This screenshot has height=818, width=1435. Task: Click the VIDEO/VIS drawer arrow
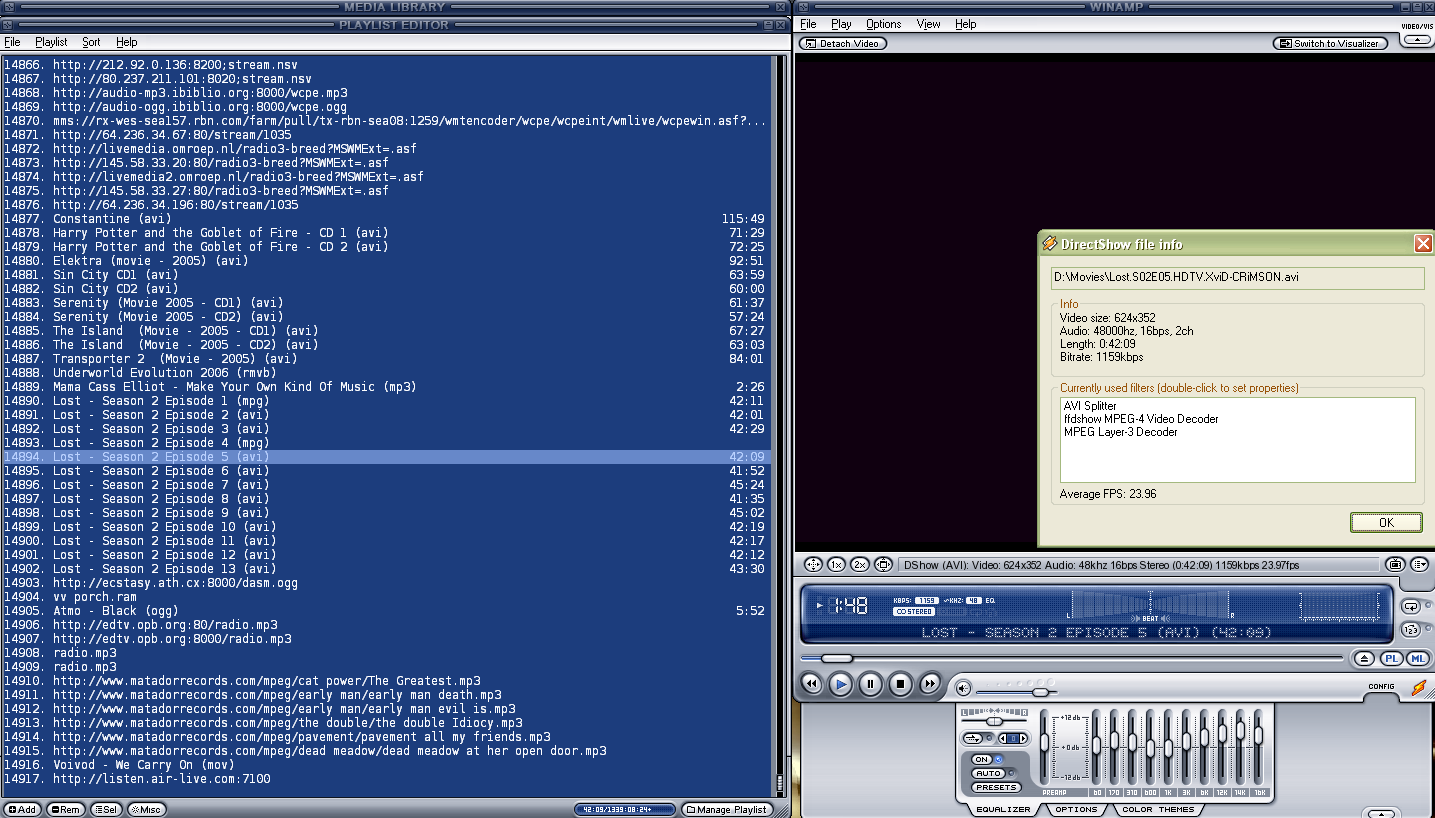[1415, 41]
